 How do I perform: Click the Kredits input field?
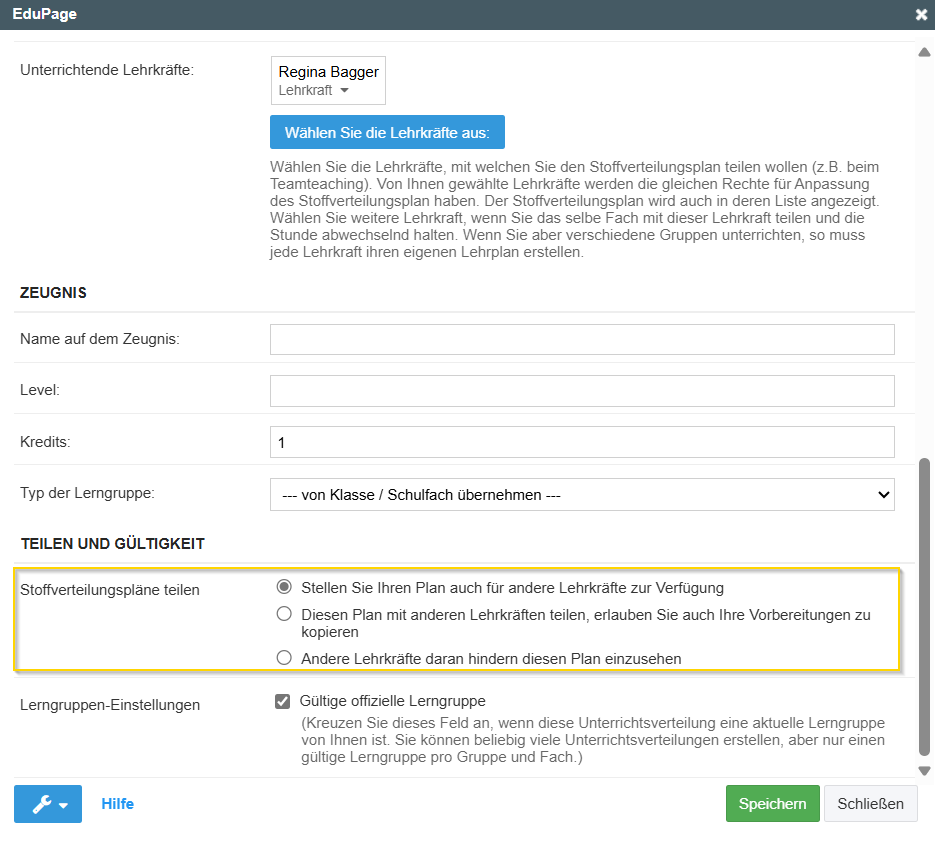pyautogui.click(x=582, y=442)
